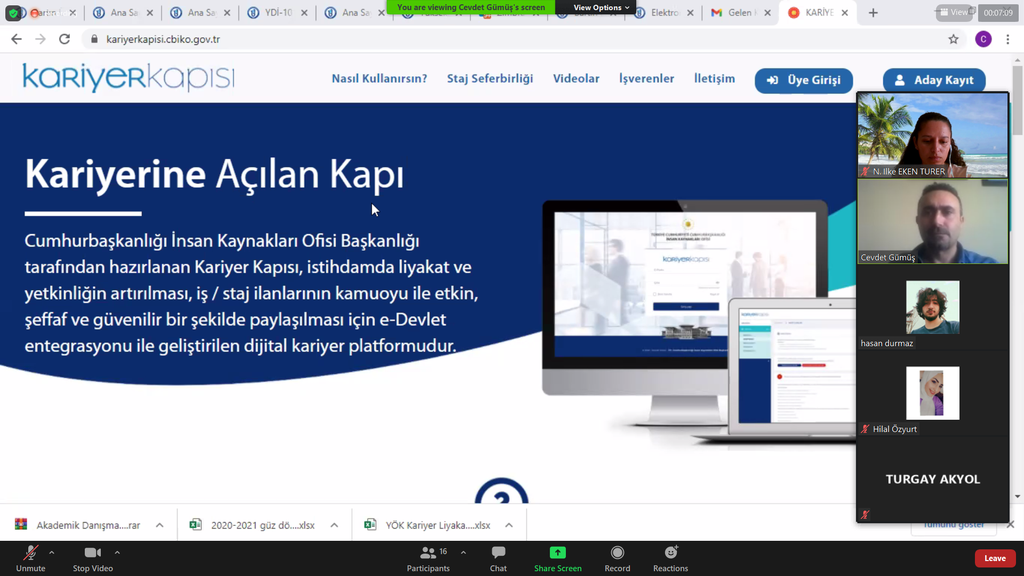Click the scrollbar up arrow
The image size is (1024, 576).
click(1018, 61)
